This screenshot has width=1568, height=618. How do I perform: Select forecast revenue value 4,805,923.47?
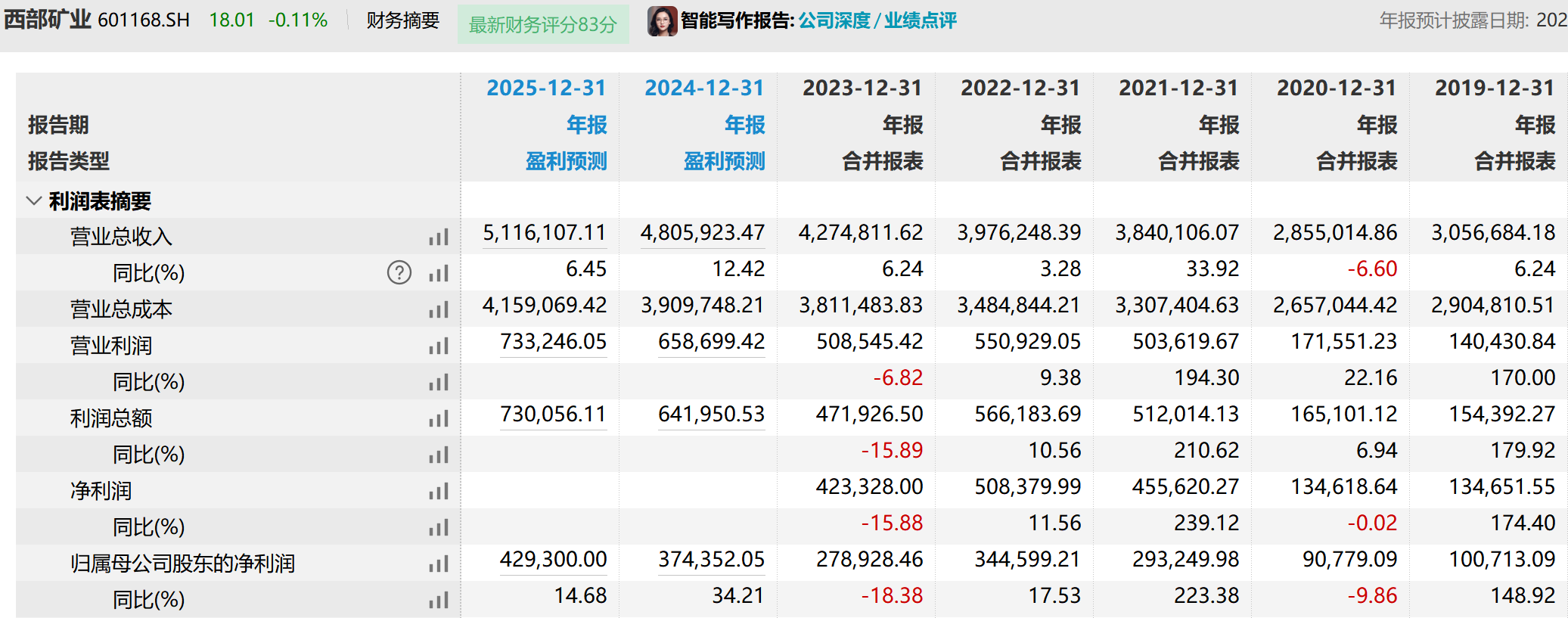coord(703,232)
